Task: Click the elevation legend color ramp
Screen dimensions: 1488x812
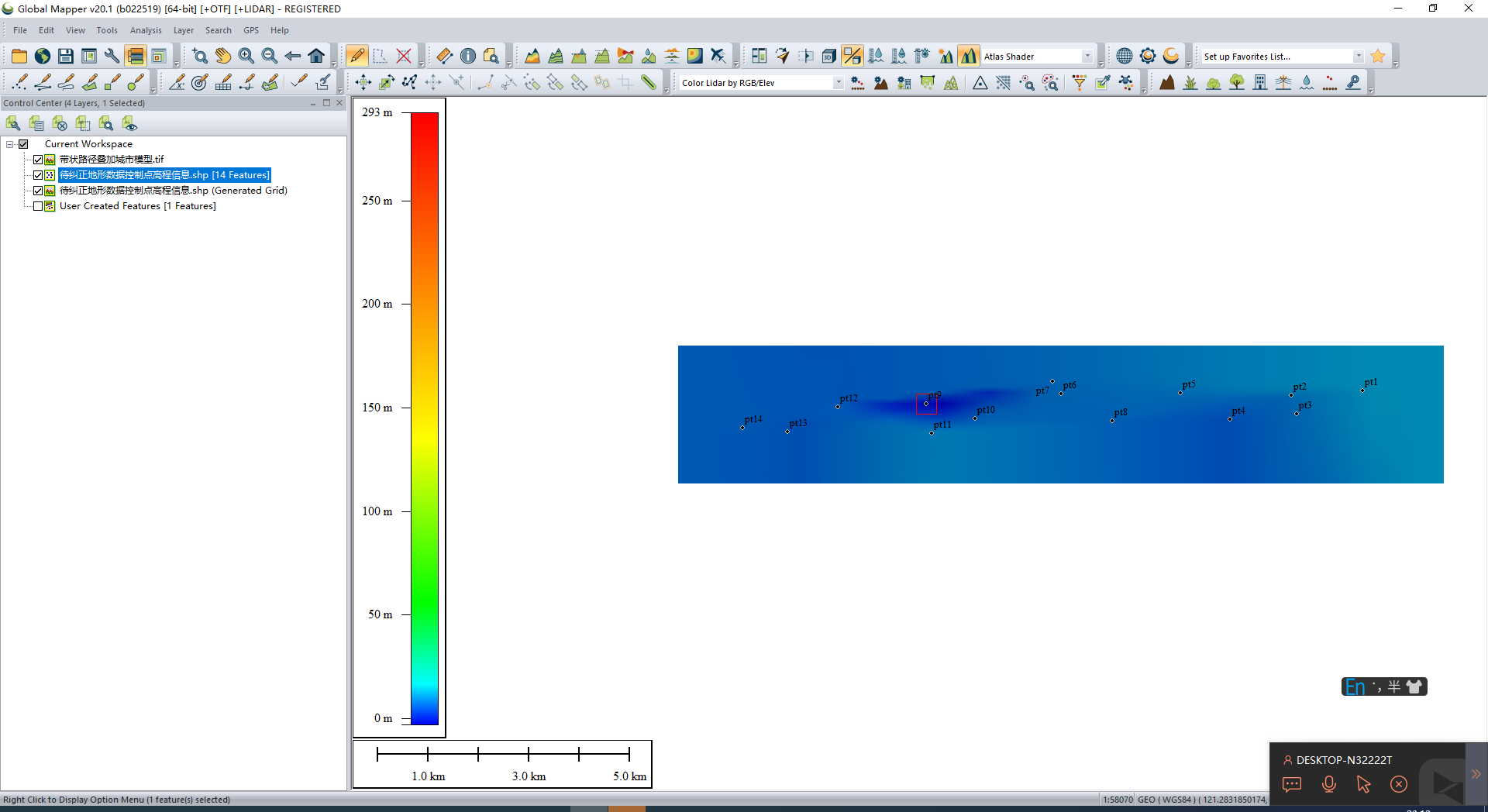Action: [x=425, y=418]
